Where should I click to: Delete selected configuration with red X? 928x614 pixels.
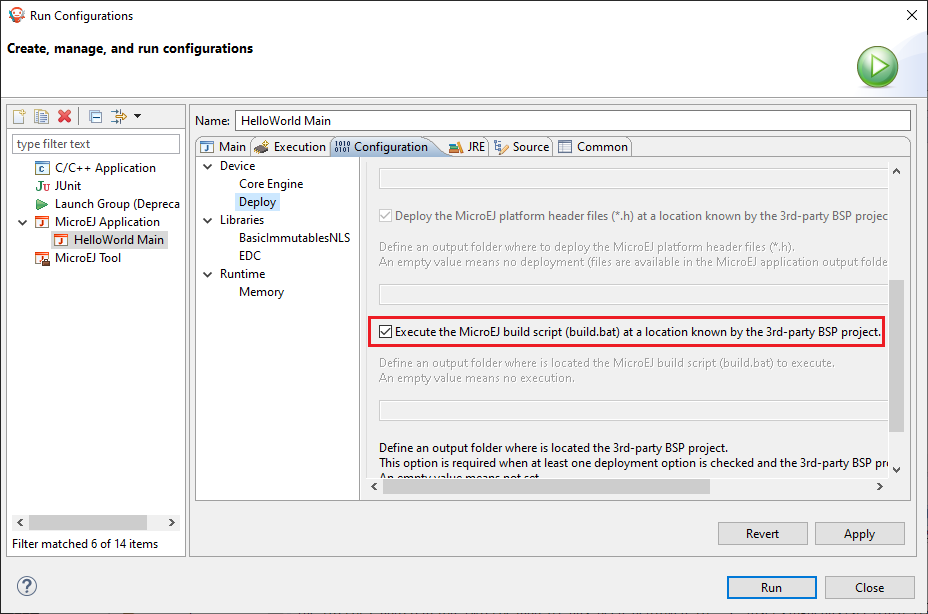(65, 117)
